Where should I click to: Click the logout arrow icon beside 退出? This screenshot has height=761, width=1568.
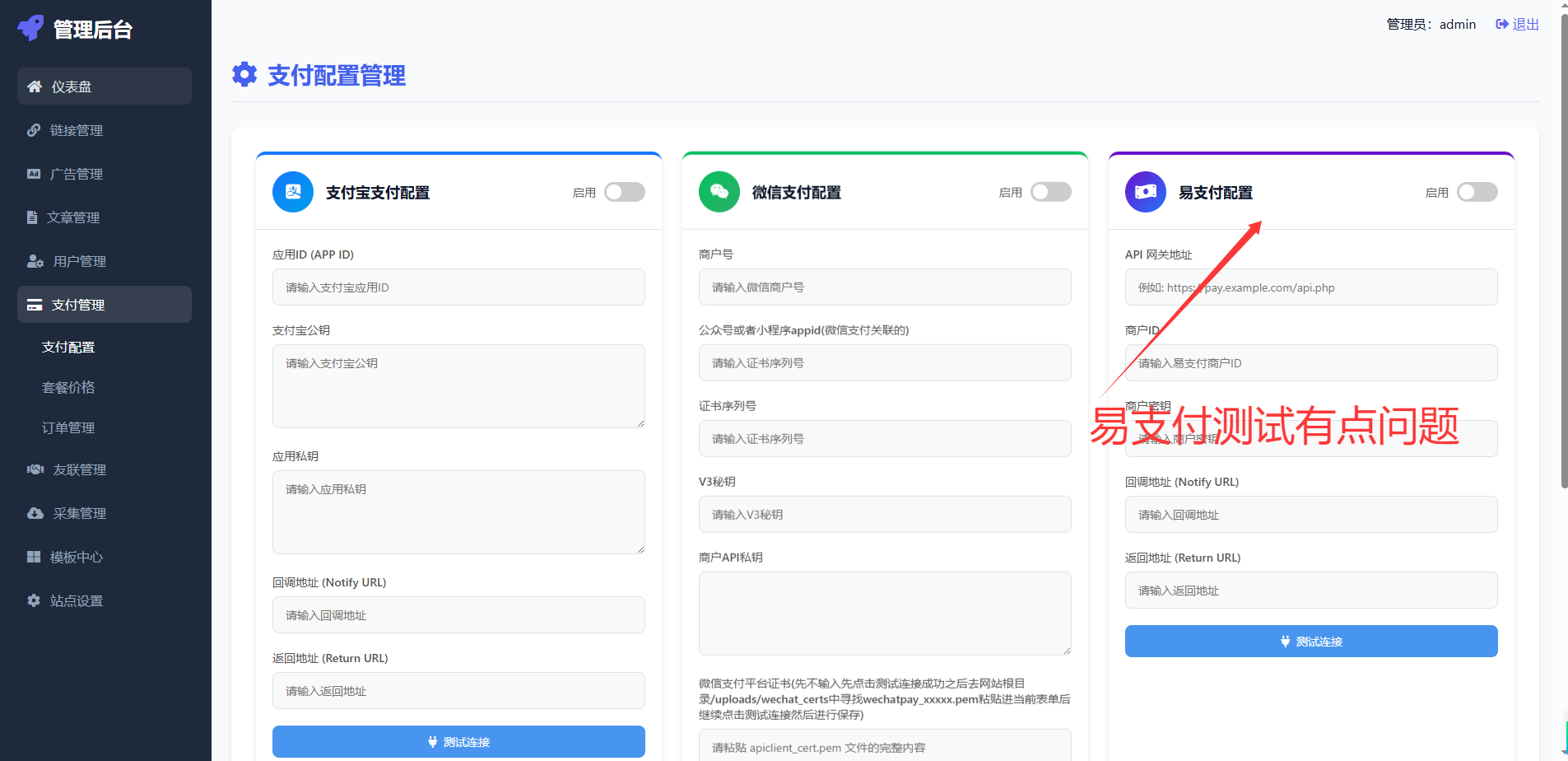coord(1502,25)
